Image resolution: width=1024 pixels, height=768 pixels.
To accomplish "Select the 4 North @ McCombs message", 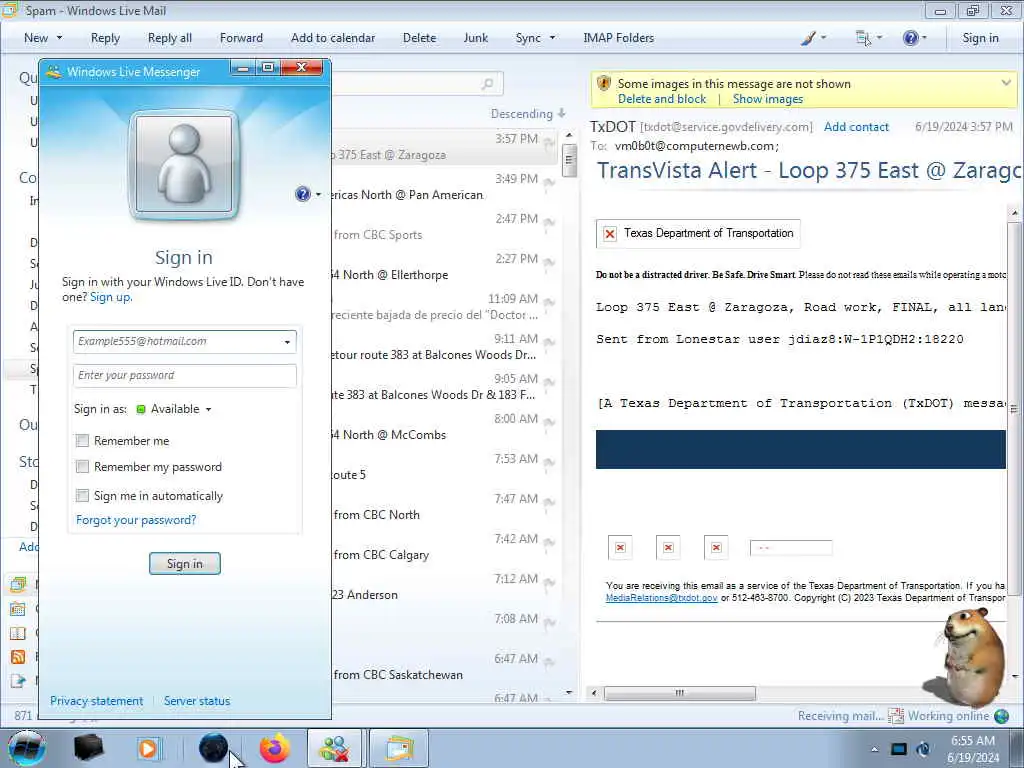I will pos(445,428).
